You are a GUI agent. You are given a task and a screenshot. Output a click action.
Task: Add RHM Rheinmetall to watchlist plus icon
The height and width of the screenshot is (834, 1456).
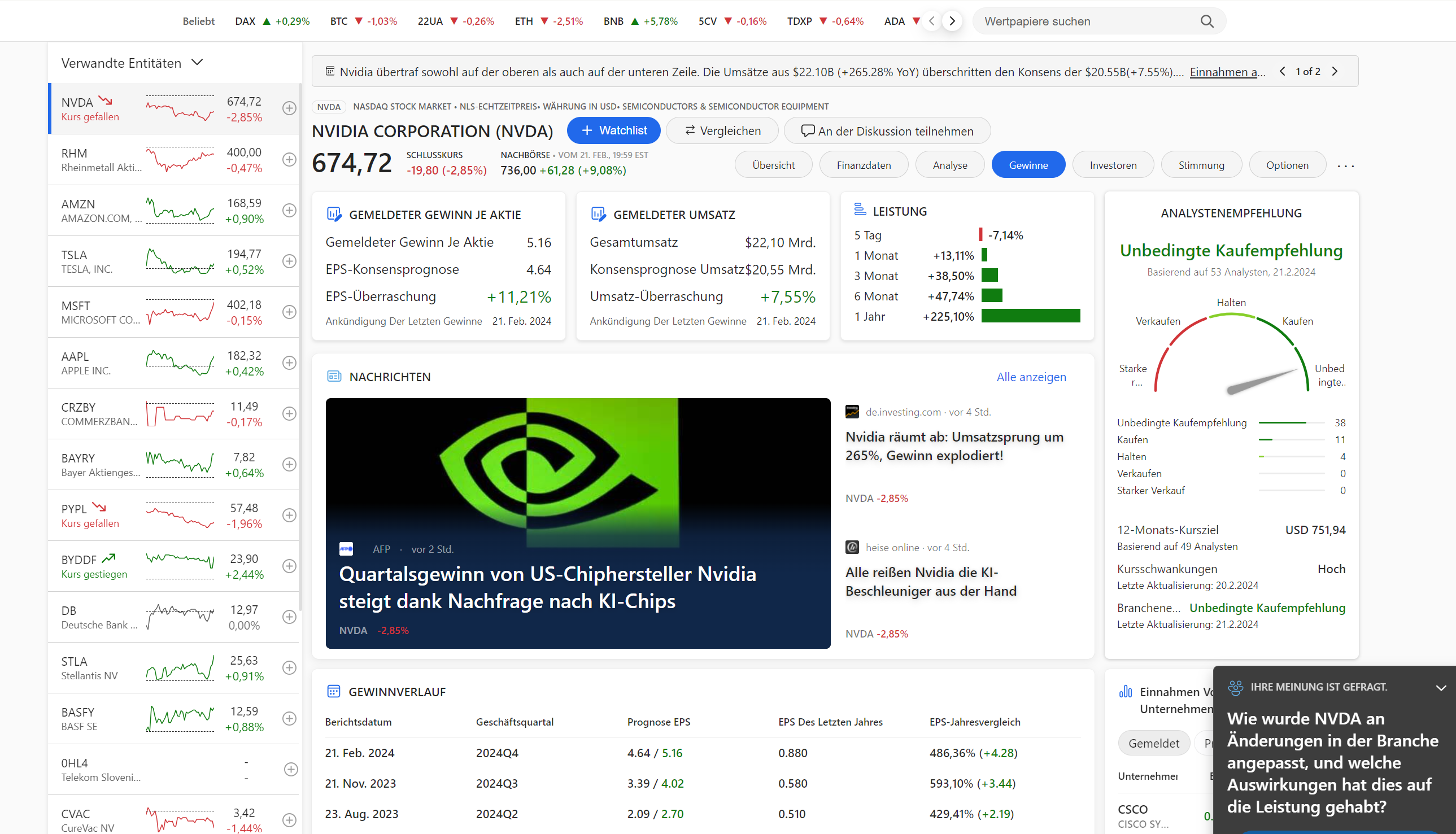(289, 159)
